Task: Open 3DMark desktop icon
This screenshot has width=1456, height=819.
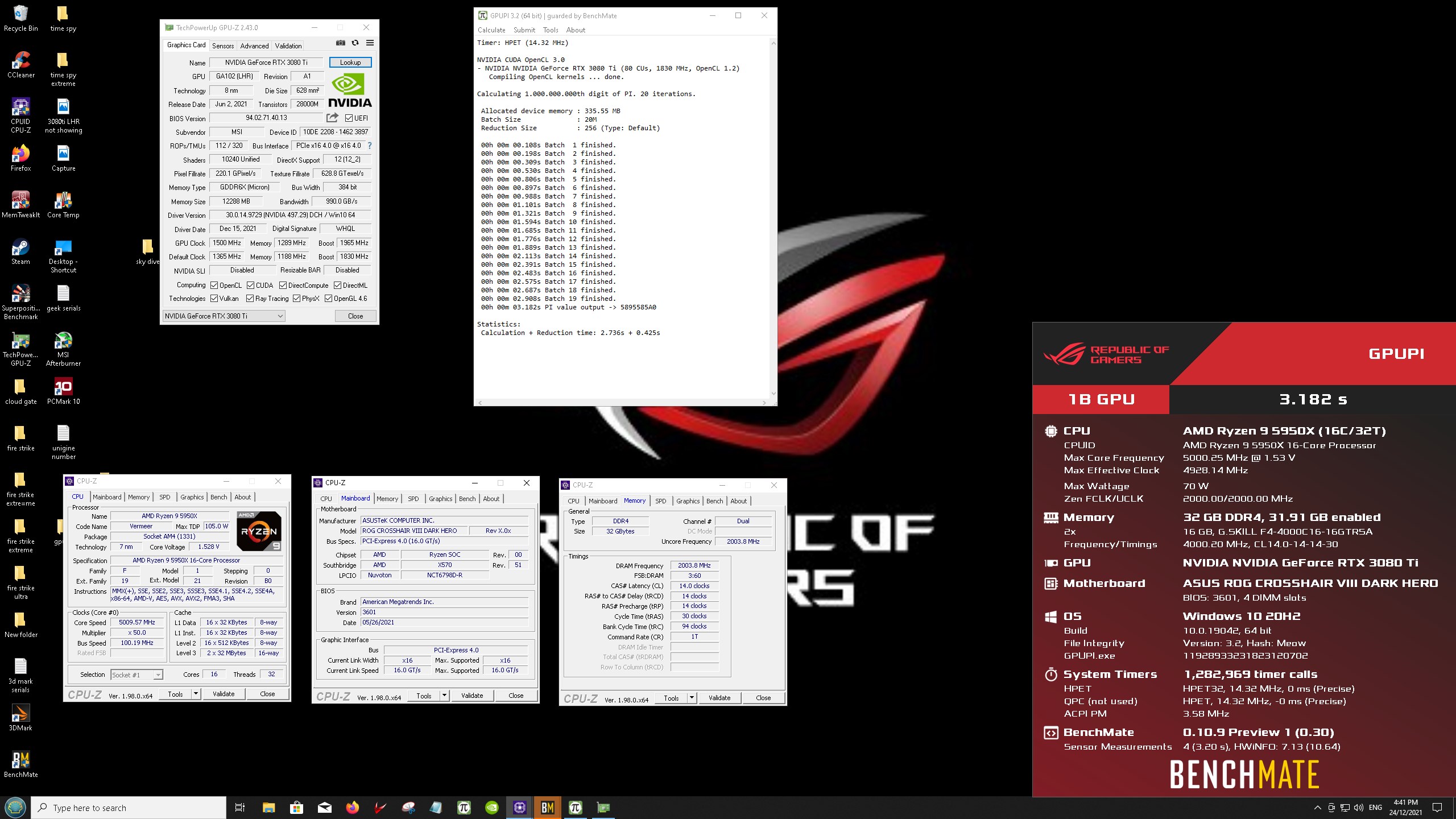Action: pyautogui.click(x=20, y=718)
